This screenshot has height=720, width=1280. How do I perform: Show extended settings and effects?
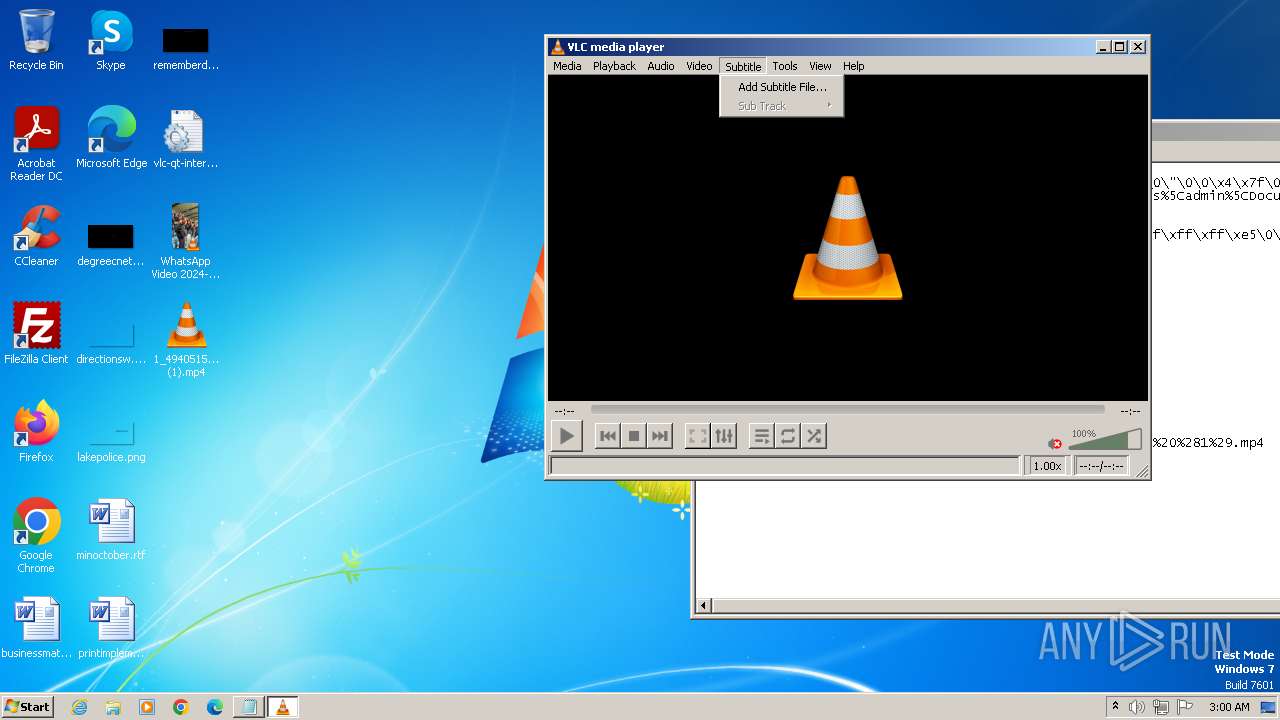[724, 436]
